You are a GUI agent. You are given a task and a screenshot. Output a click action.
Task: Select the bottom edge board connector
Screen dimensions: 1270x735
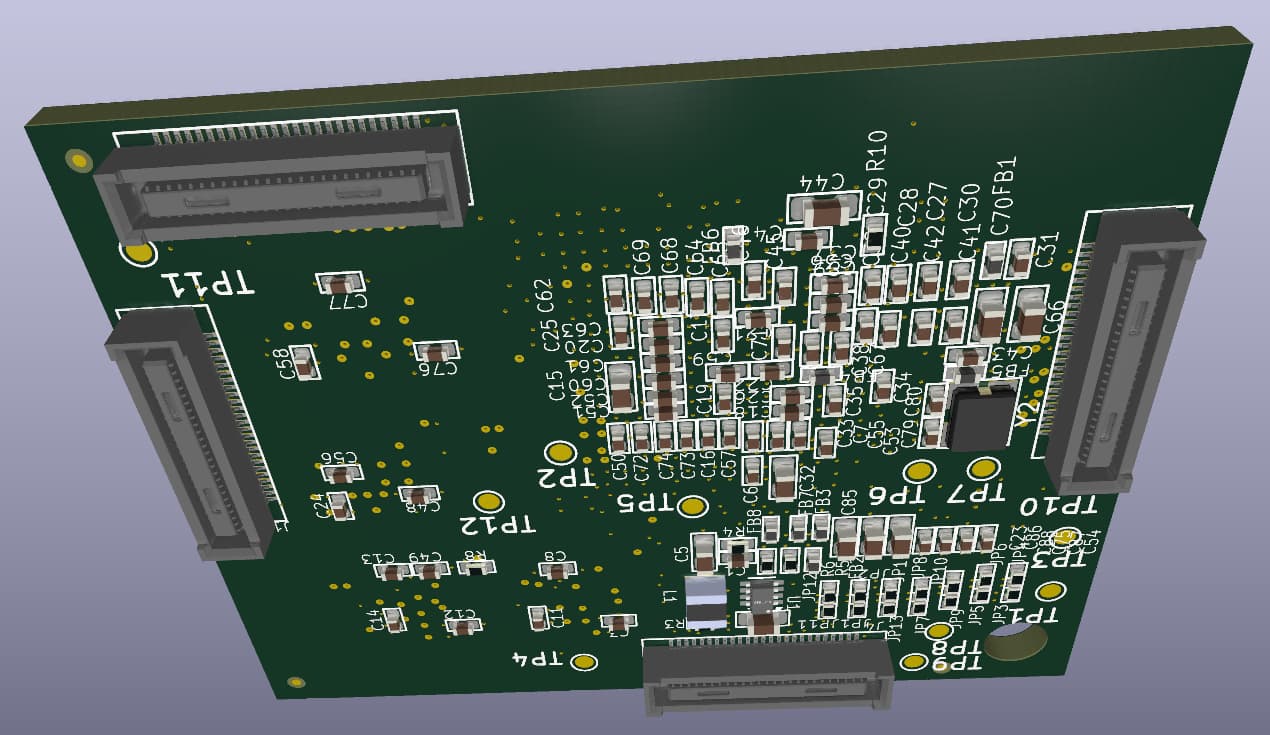coord(768,677)
